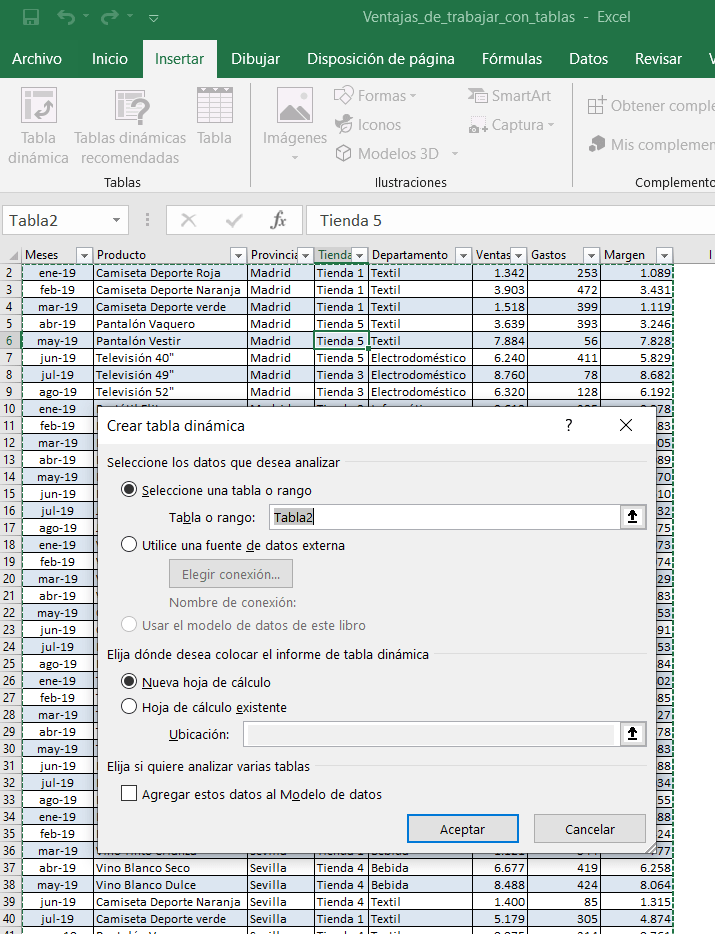Screen dimensions: 715x934
Task: Select the Nueva hoja de cálculo option
Action: [129, 681]
